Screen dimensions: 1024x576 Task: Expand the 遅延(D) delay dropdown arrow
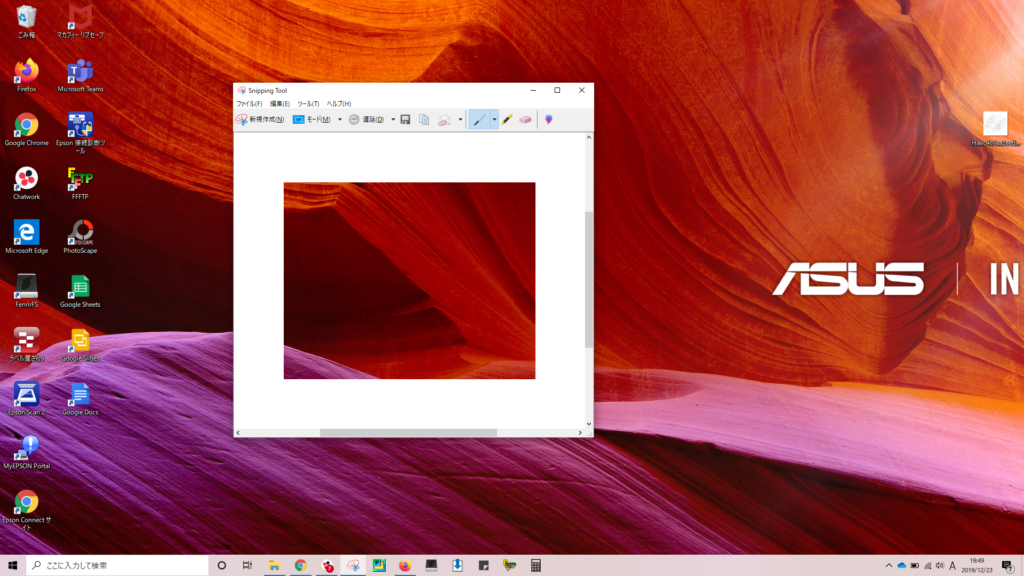pos(393,119)
